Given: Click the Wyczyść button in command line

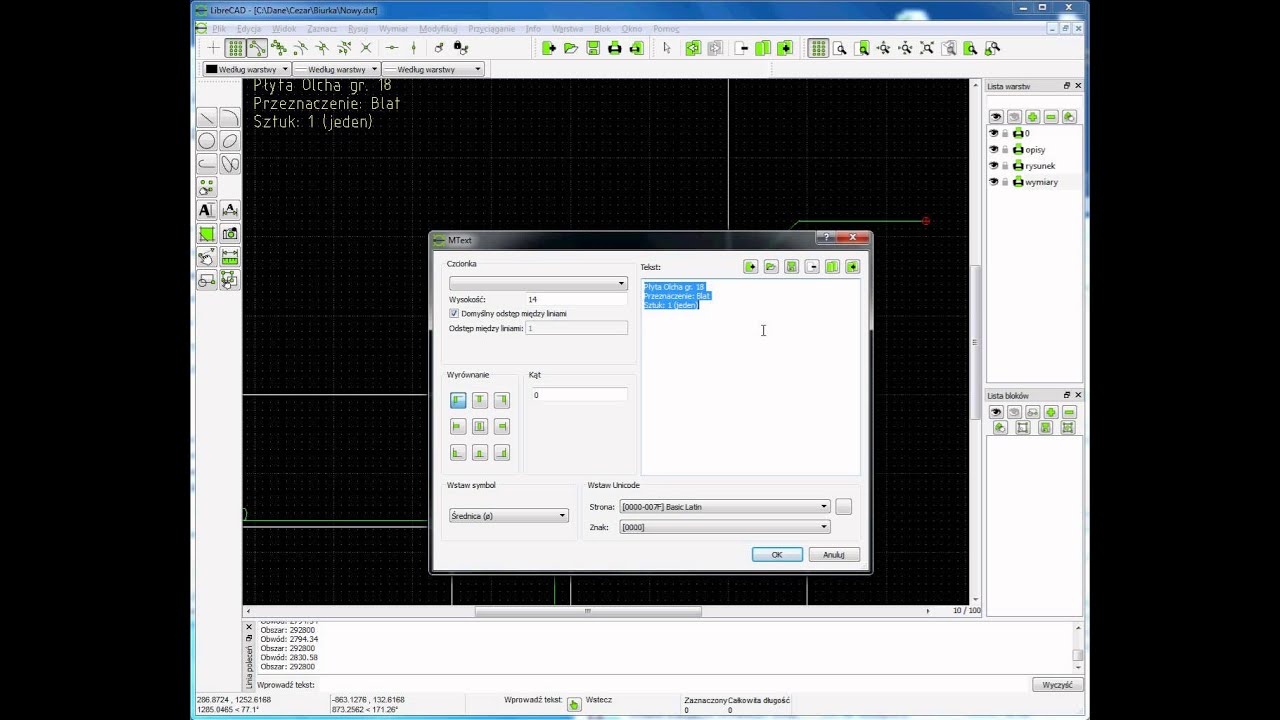Looking at the screenshot, I should coord(1057,685).
